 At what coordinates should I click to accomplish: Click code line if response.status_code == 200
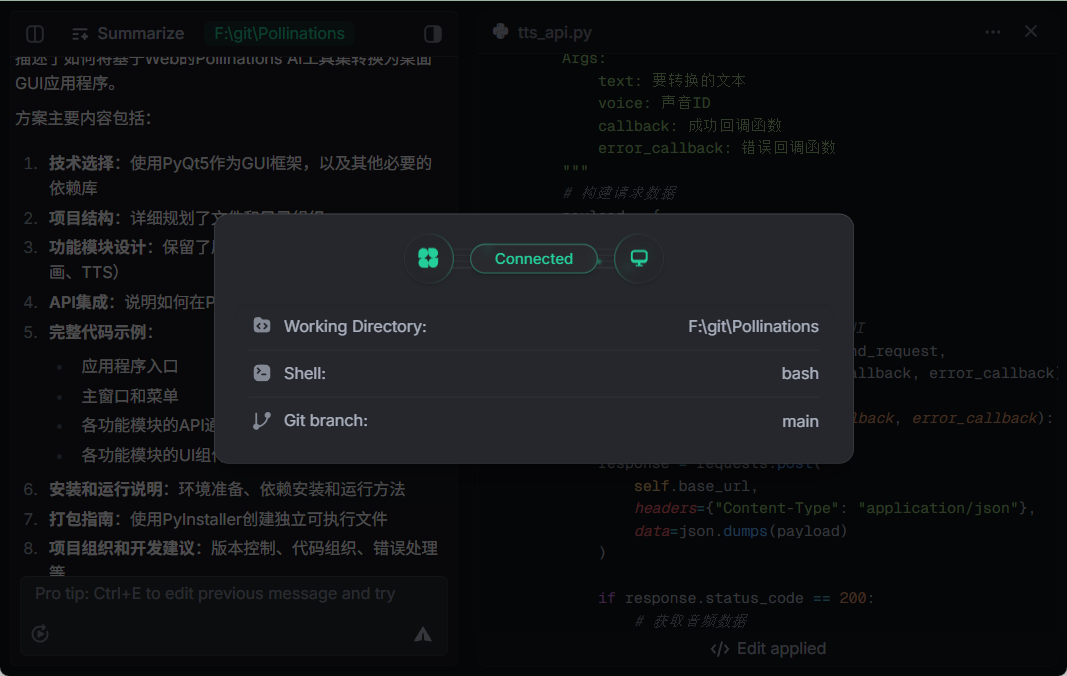(x=736, y=598)
